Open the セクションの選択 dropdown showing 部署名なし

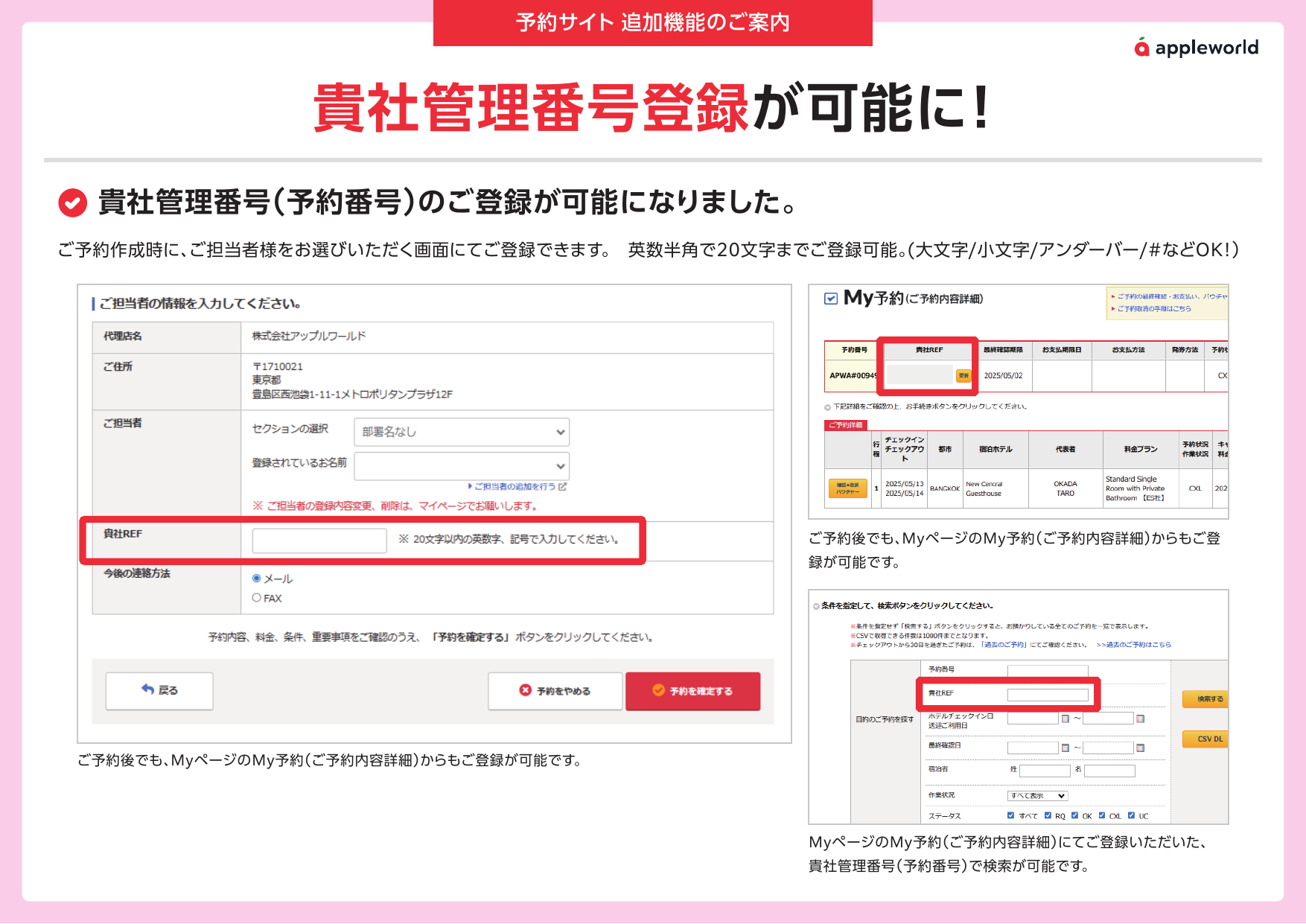pos(462,432)
